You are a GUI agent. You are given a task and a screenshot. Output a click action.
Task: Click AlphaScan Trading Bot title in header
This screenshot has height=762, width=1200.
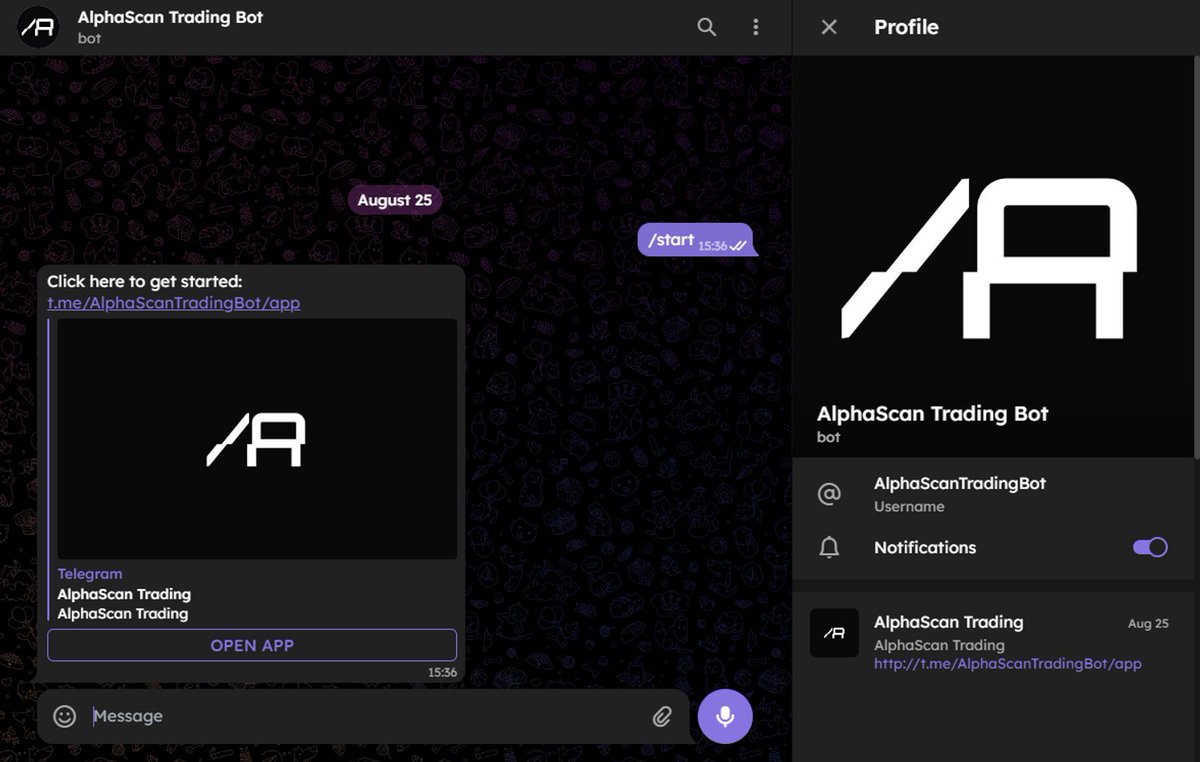pyautogui.click(x=171, y=17)
